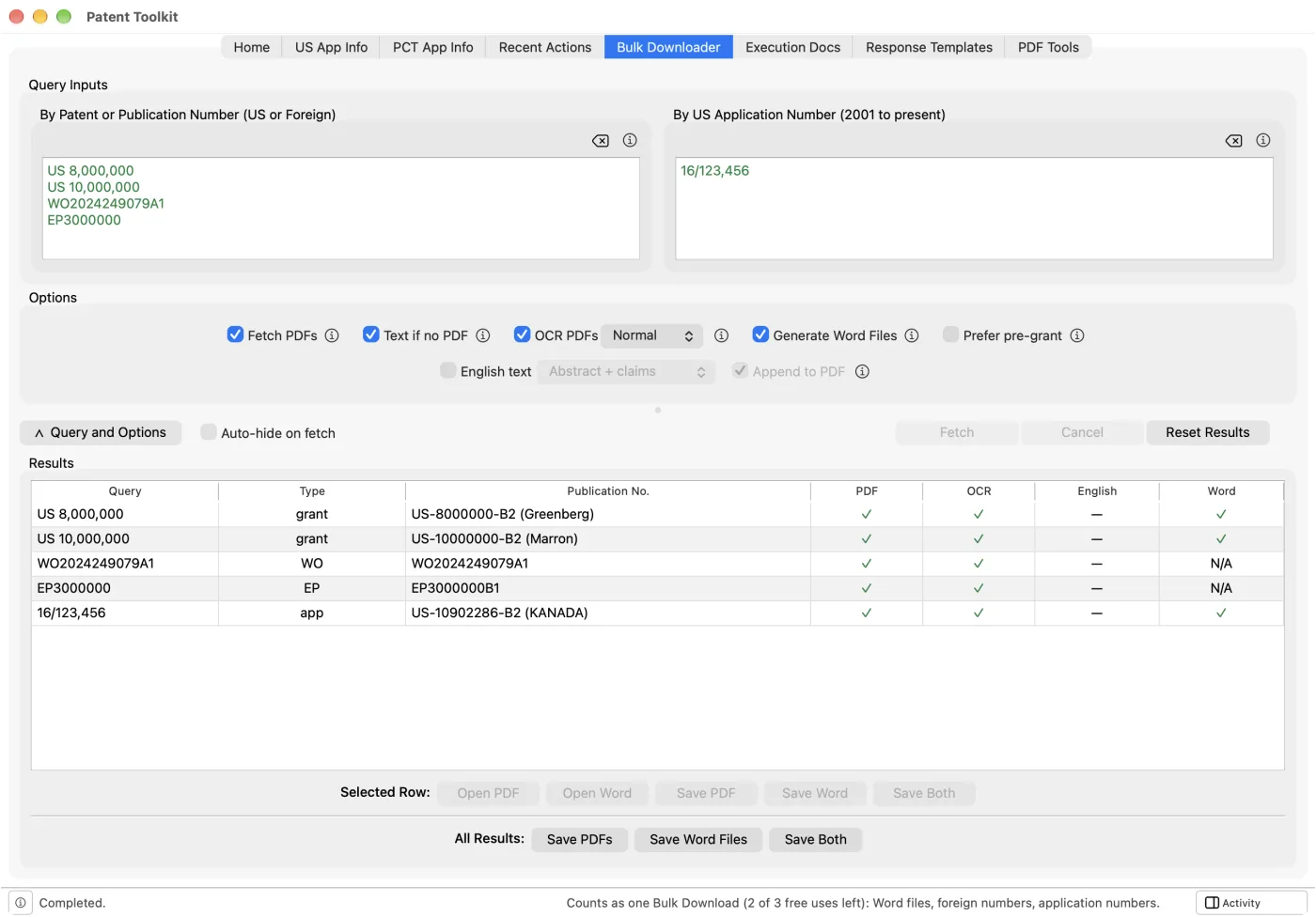Click inside the application number text area
The height and width of the screenshot is (917, 1316).
pos(974,209)
